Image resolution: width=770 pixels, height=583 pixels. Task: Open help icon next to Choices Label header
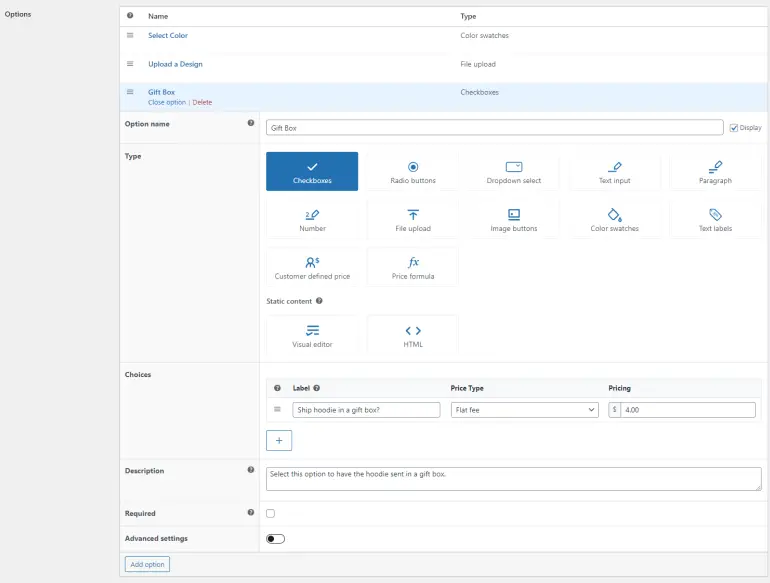coord(317,388)
